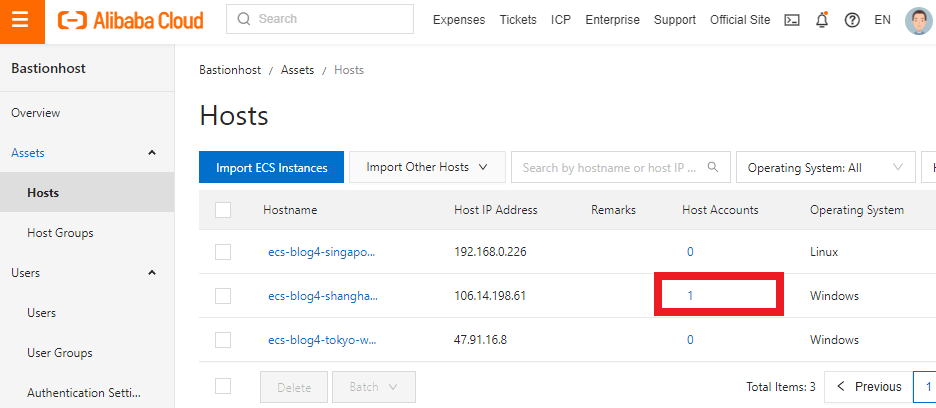Image resolution: width=936 pixels, height=408 pixels.
Task: Click the Host IP Address column header
Action: click(496, 210)
